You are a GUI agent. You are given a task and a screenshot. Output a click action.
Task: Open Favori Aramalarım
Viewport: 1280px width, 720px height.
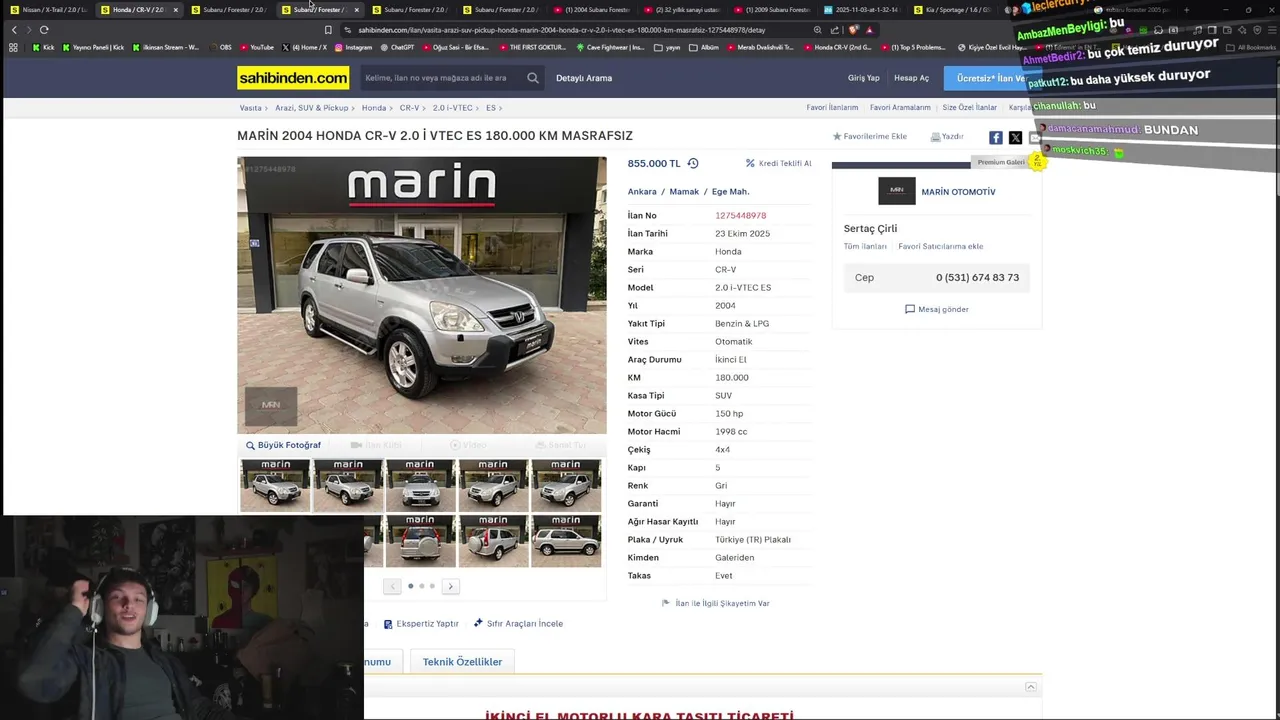[900, 108]
